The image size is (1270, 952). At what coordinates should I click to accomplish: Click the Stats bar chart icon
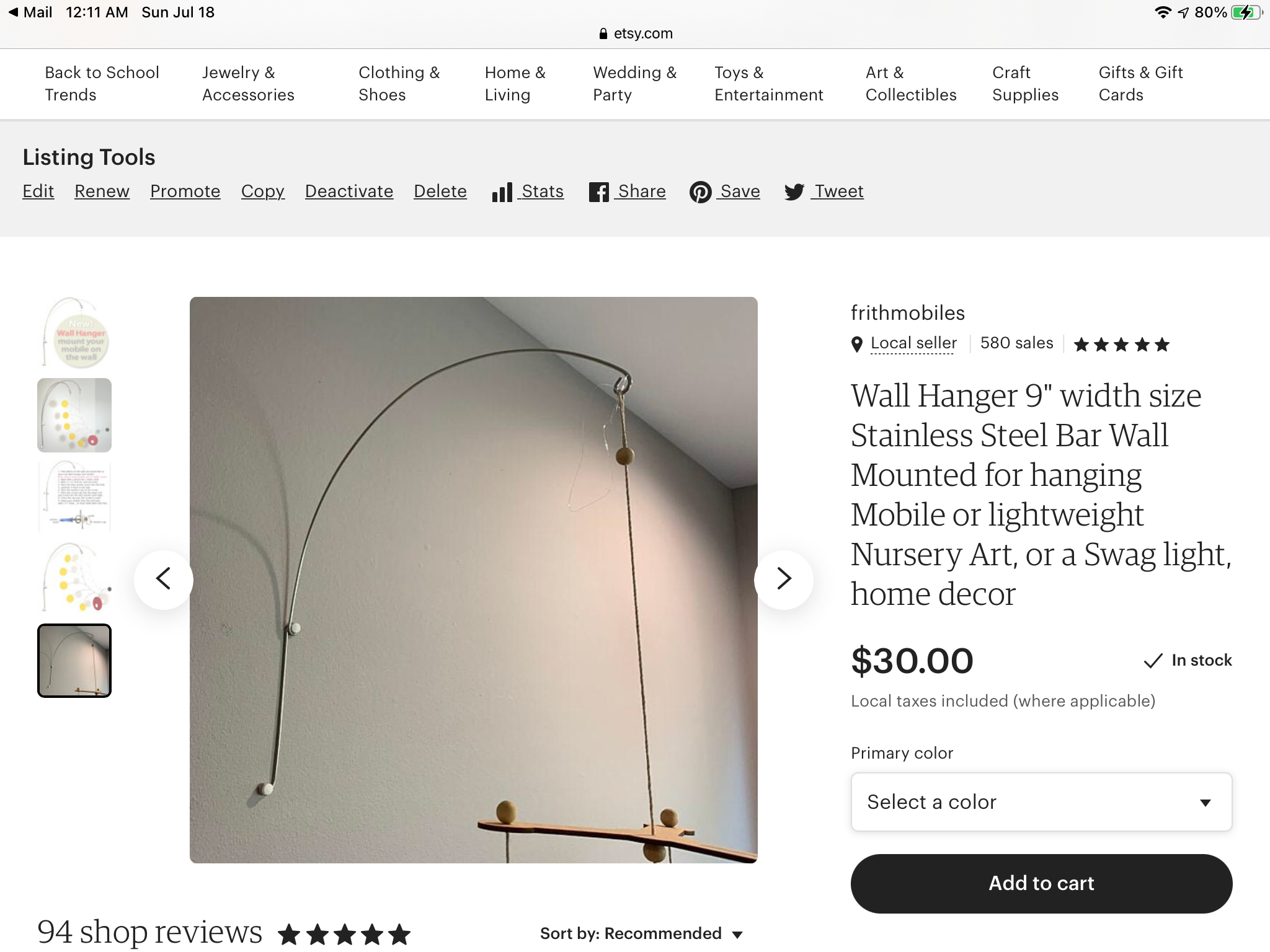tap(502, 192)
